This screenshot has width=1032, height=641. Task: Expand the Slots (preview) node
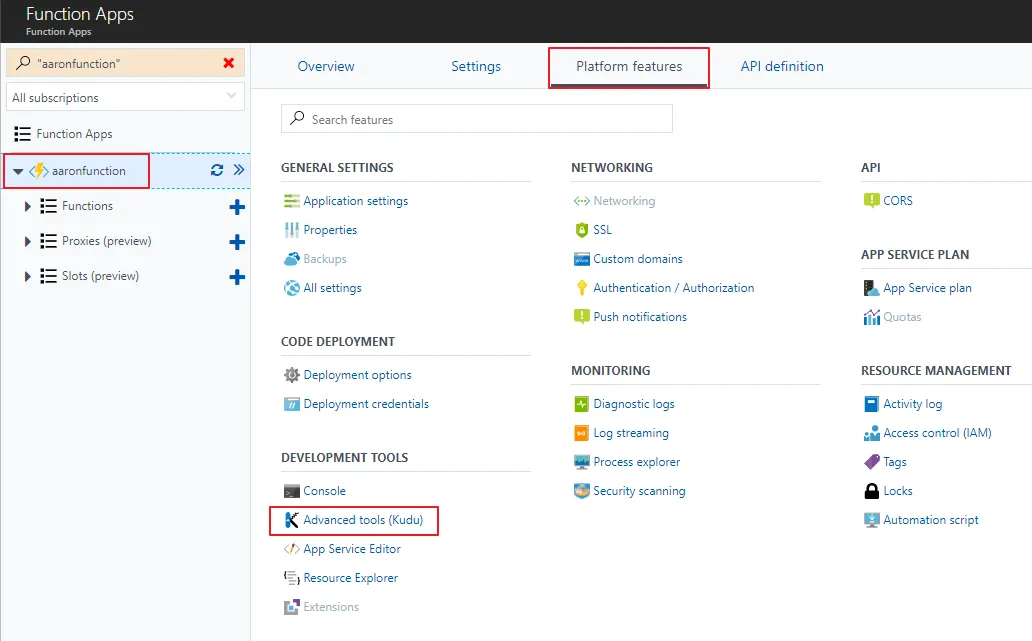[28, 276]
